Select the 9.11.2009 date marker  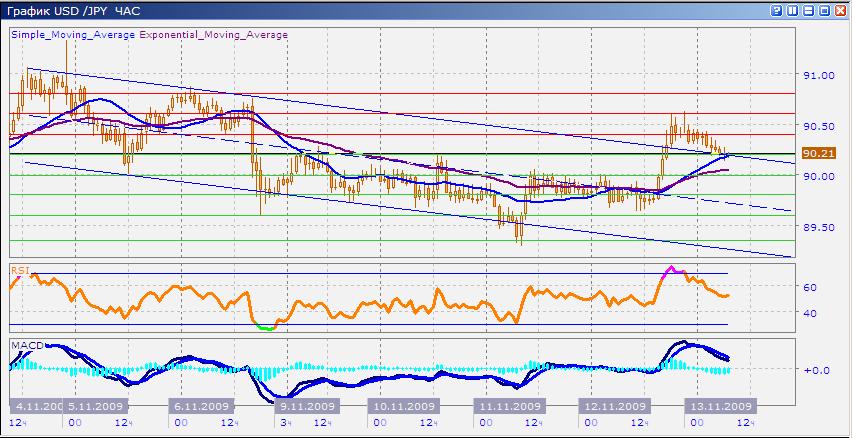[x=305, y=407]
